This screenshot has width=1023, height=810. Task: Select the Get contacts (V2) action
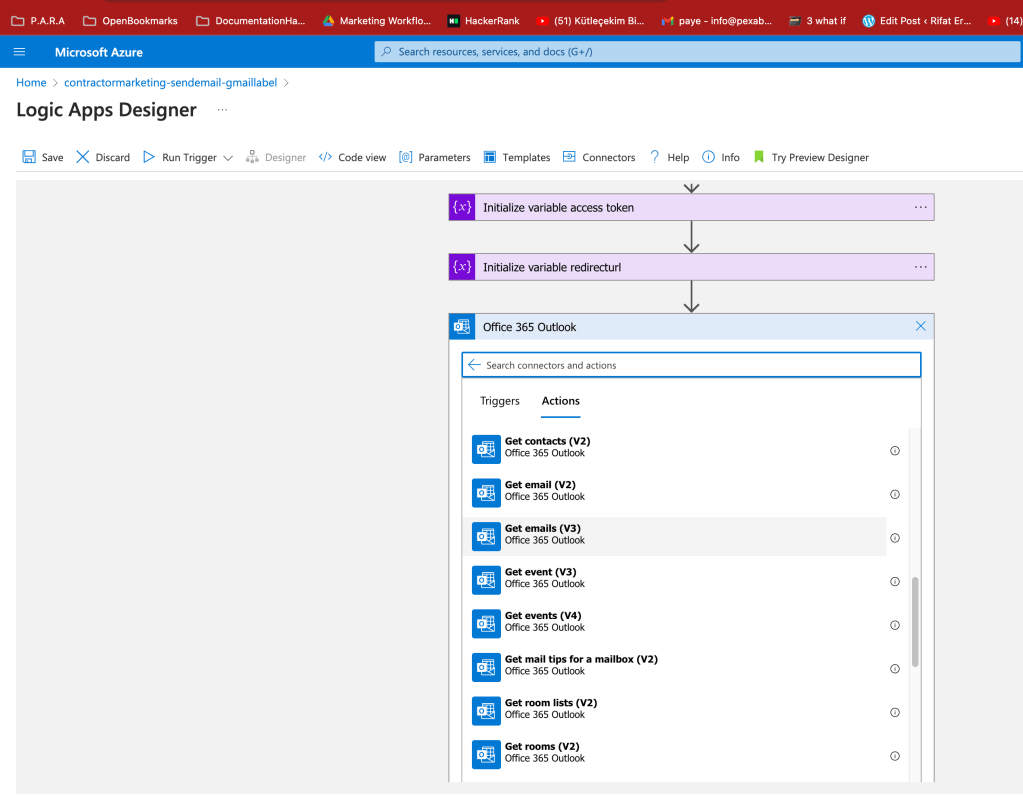pos(675,449)
